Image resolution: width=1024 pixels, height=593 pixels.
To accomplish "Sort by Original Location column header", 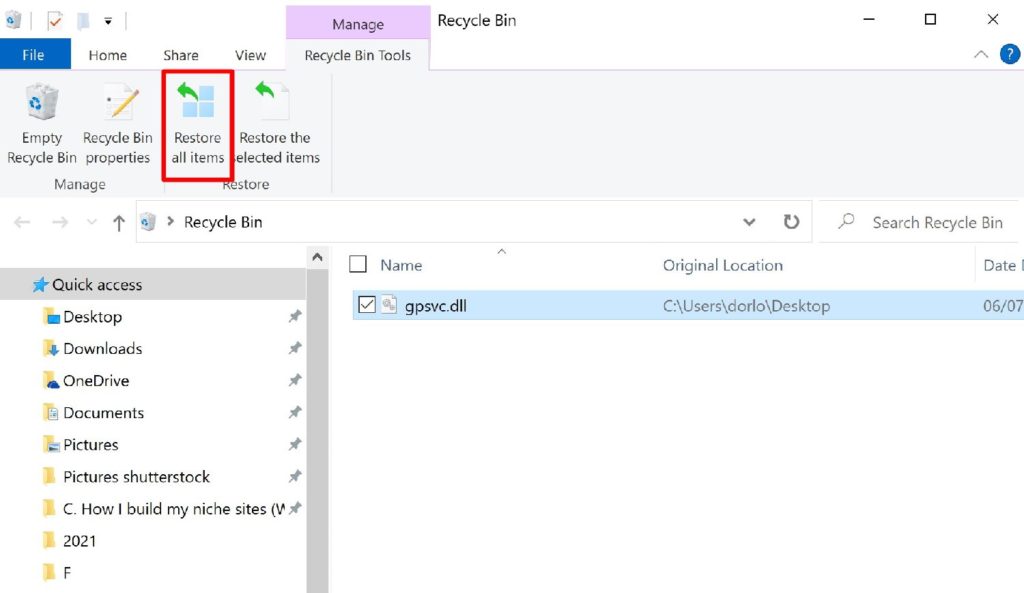I will pyautogui.click(x=722, y=265).
